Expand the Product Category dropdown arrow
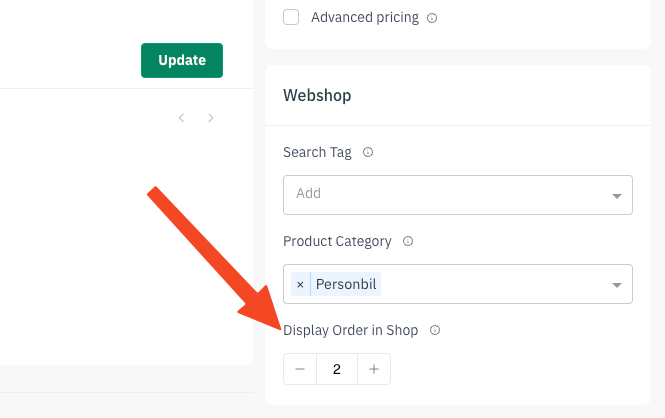The width and height of the screenshot is (665, 418). pos(617,285)
